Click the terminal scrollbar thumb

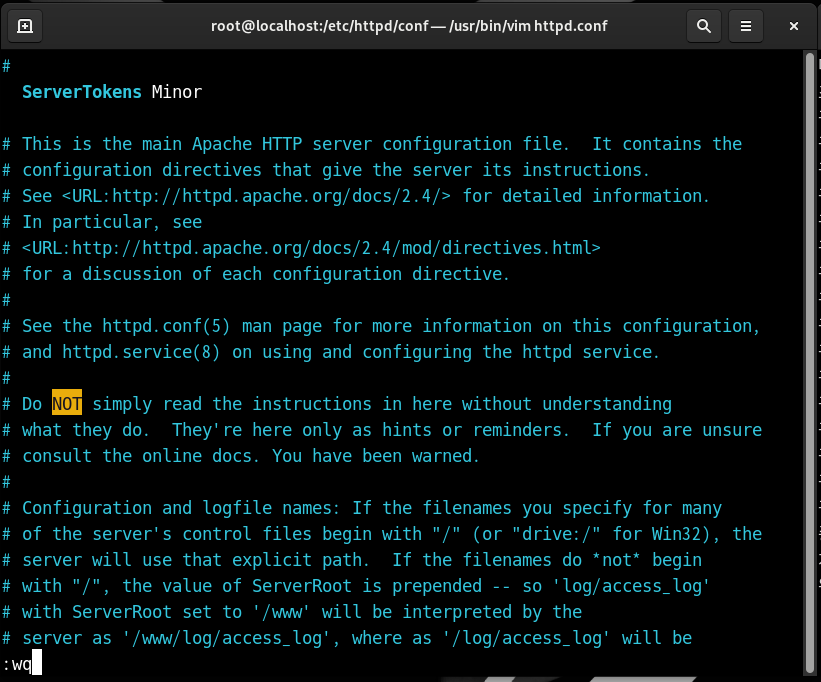click(x=810, y=361)
